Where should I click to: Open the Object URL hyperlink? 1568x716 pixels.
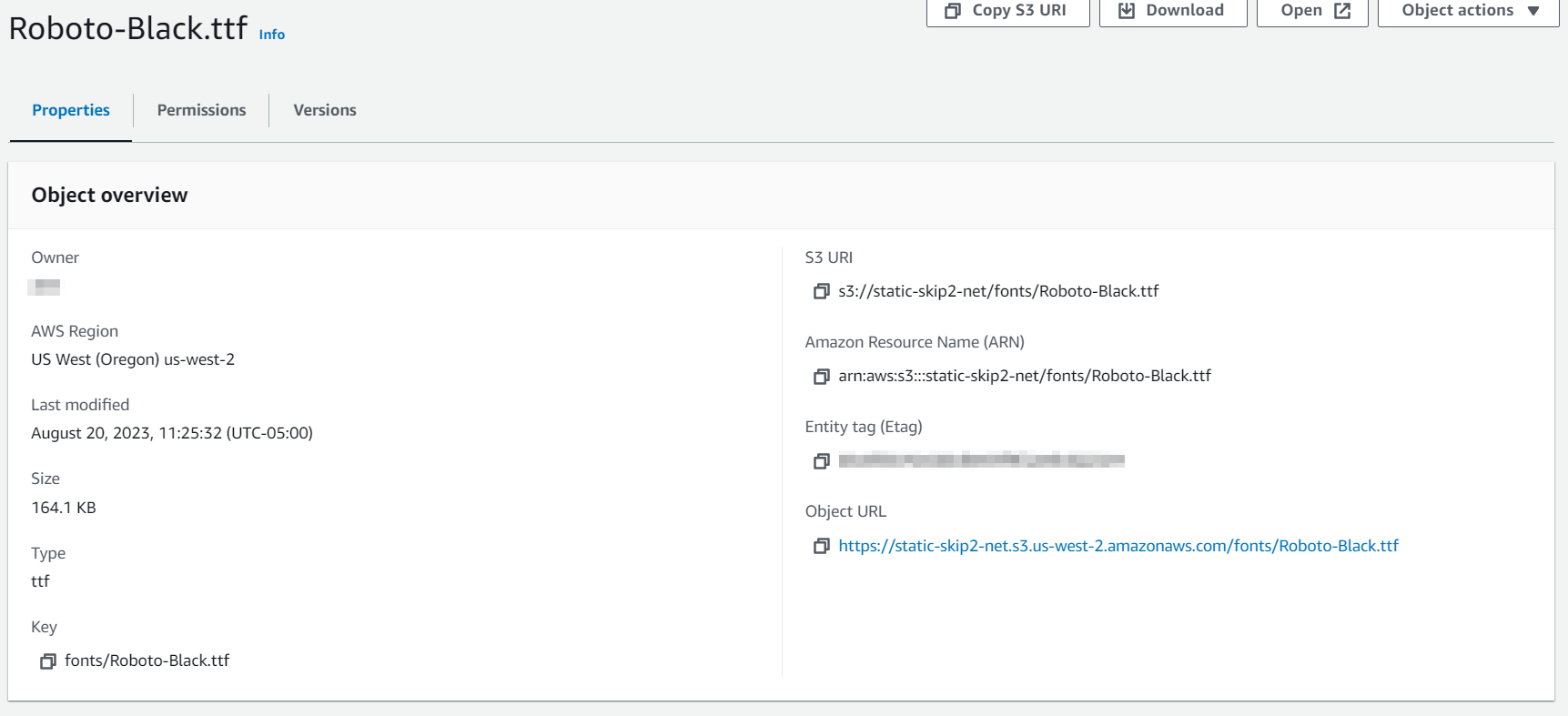tap(1118, 546)
